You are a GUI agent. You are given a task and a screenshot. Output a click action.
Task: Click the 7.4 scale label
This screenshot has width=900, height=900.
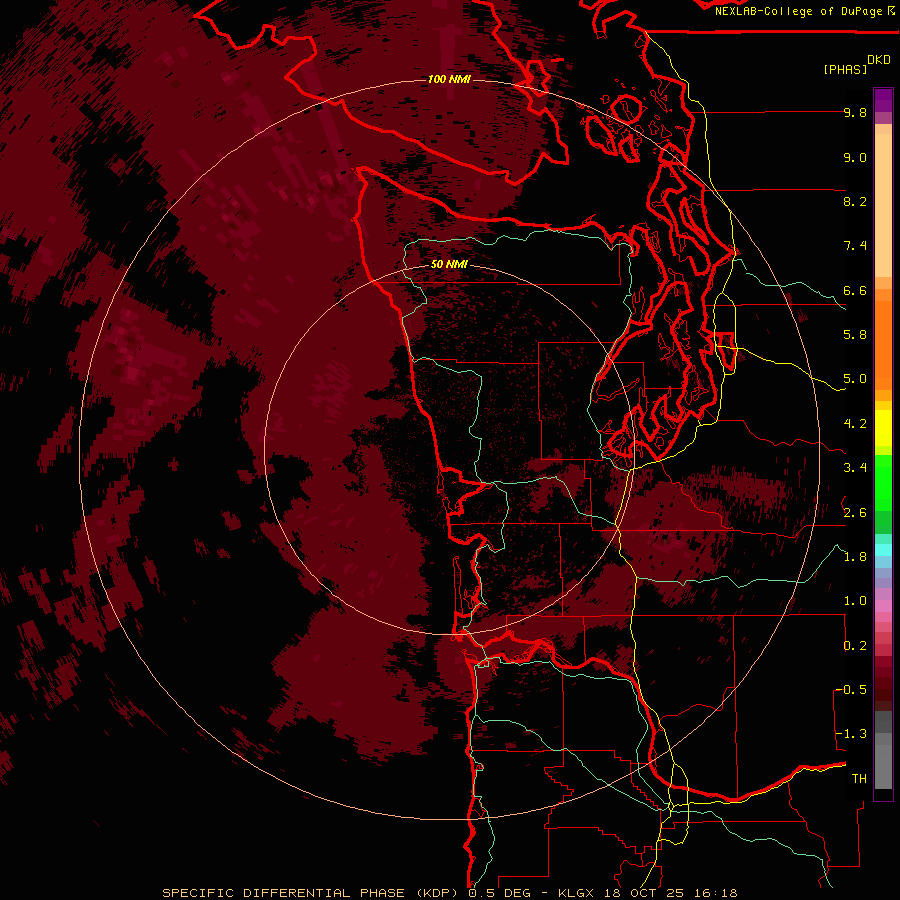click(855, 246)
